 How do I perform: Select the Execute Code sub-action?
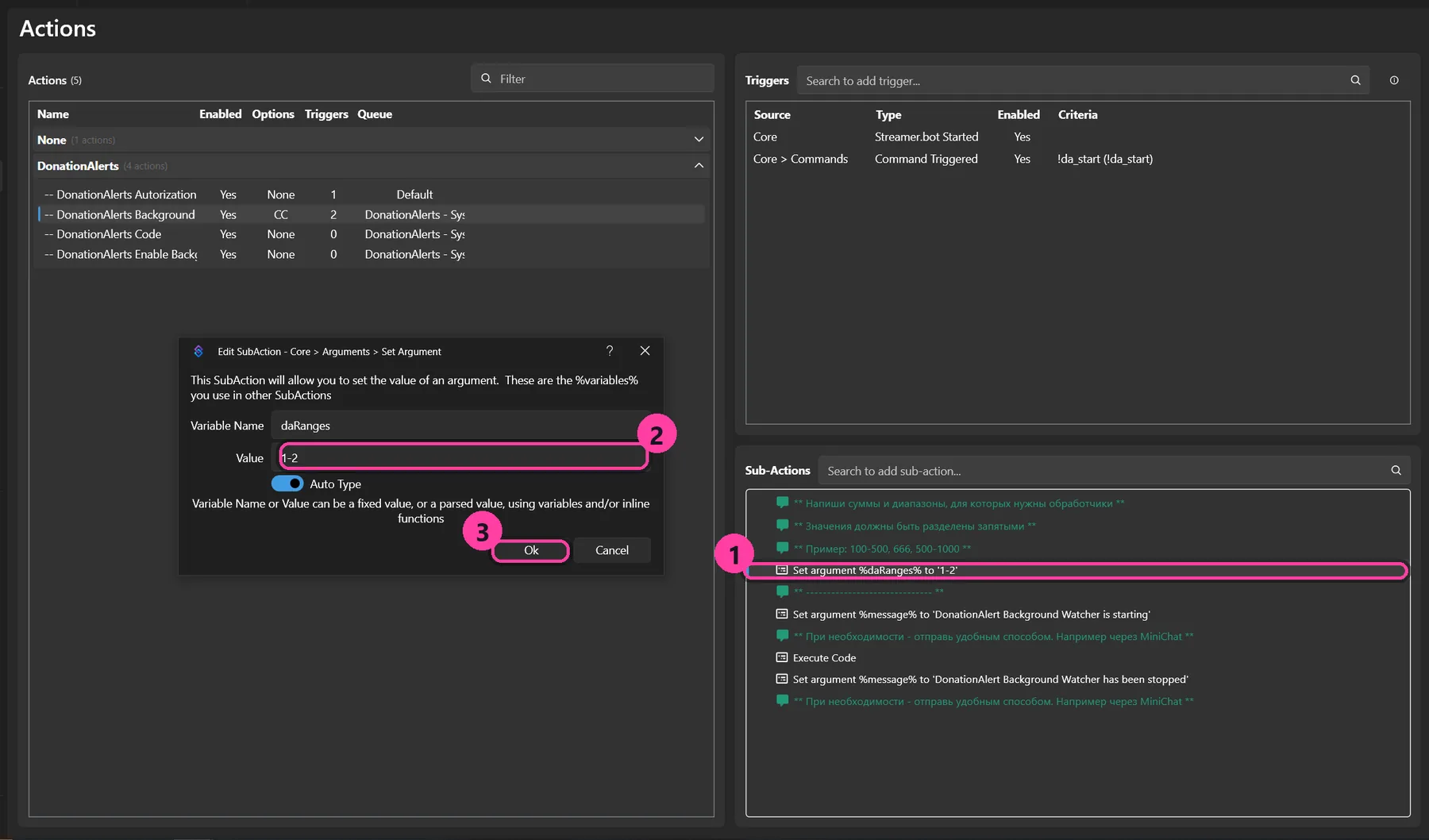(1077, 657)
